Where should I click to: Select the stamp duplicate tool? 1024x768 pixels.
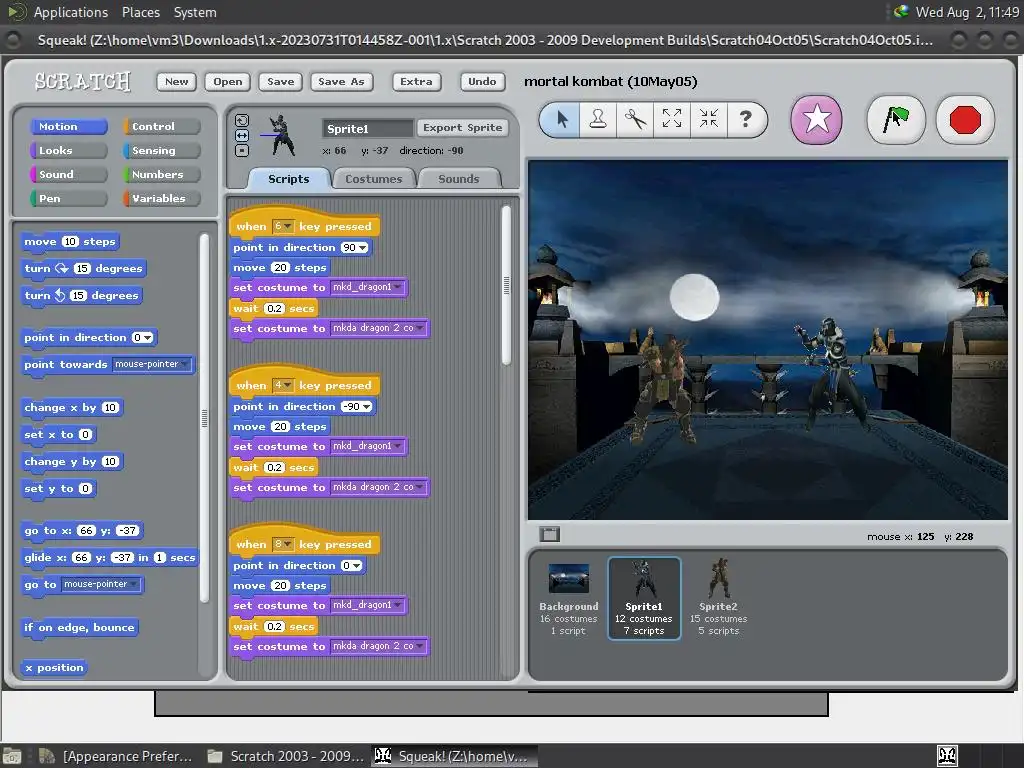tap(598, 120)
